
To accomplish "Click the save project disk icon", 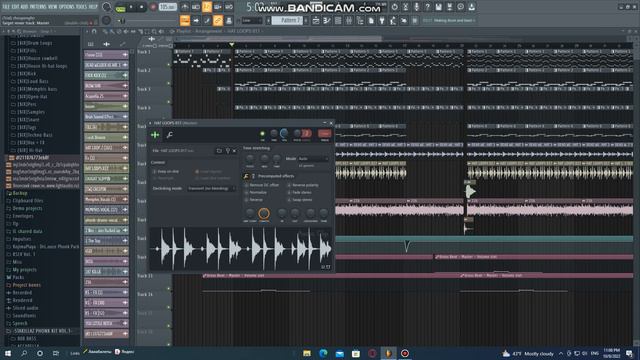I will (x=438, y=7).
